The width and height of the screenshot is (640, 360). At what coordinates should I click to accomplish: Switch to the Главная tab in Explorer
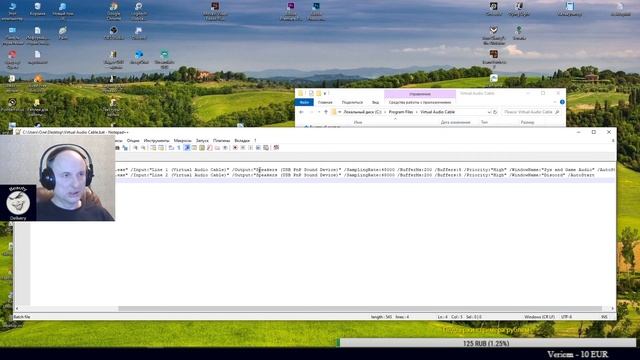tap(325, 102)
